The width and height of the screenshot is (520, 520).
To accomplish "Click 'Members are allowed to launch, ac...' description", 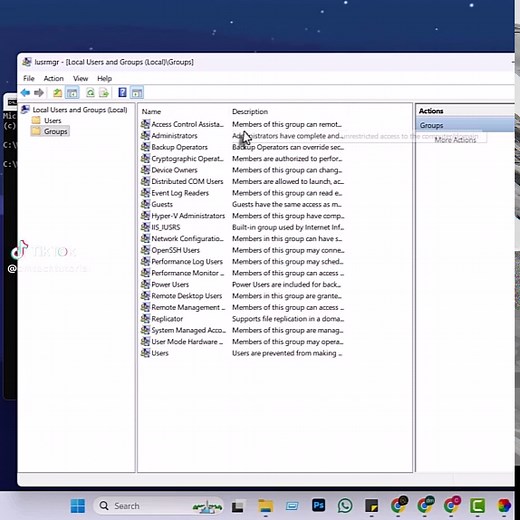I will (x=288, y=181).
